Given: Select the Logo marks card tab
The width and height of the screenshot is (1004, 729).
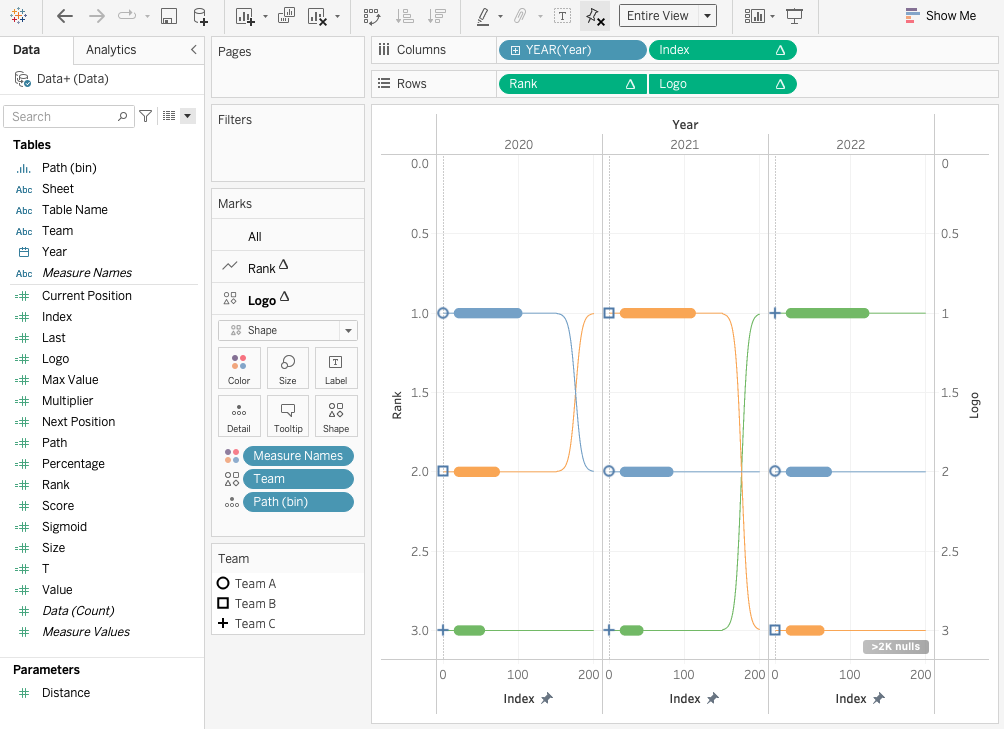Looking at the screenshot, I should (287, 300).
